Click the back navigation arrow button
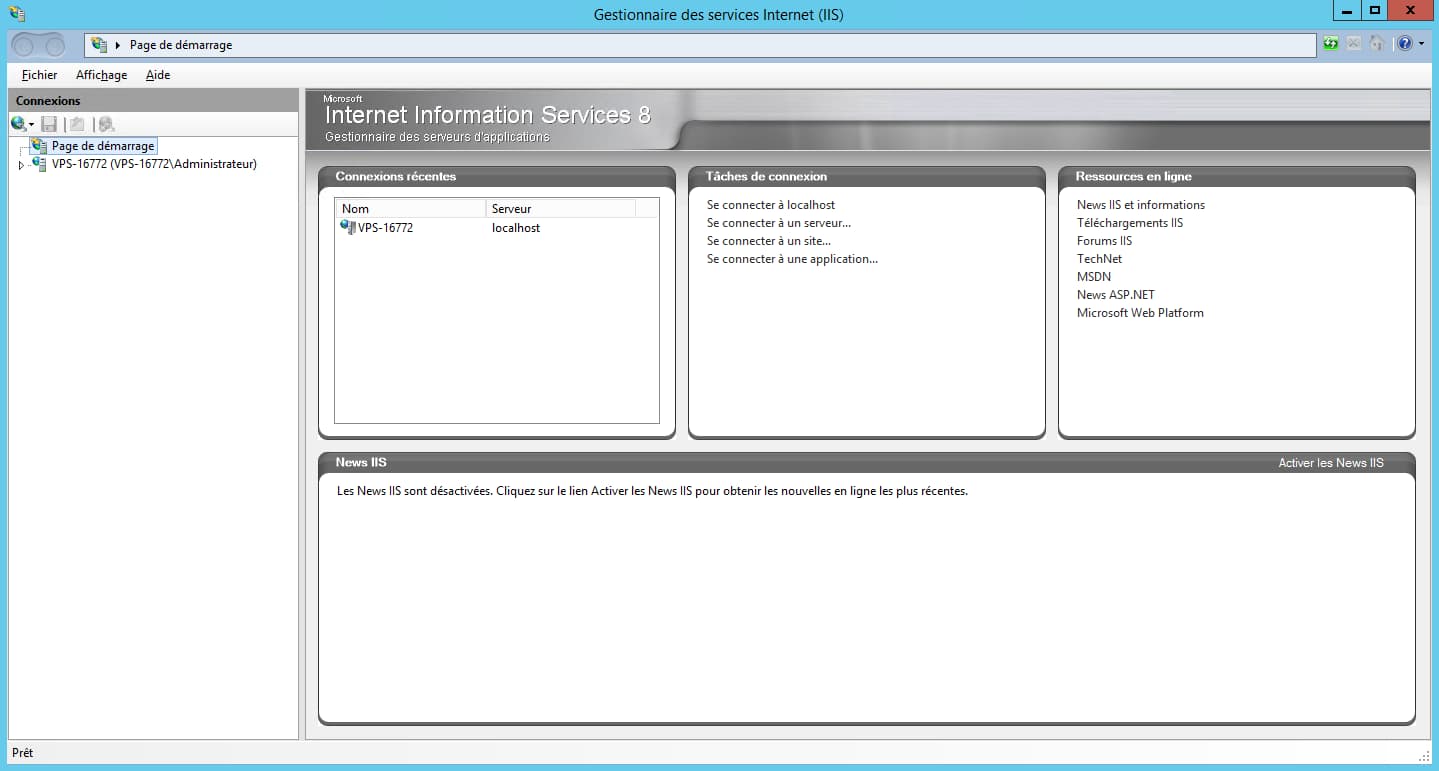This screenshot has width=1439, height=771. pyautogui.click(x=24, y=45)
